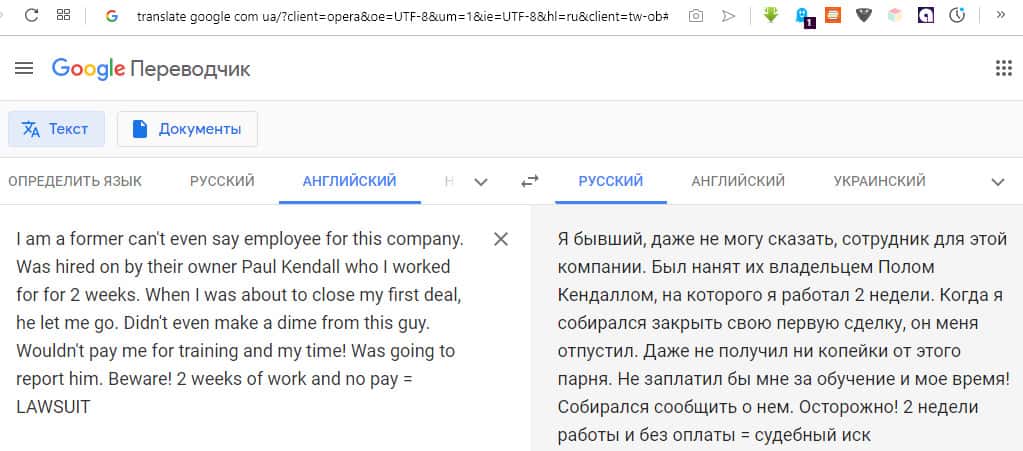The width and height of the screenshot is (1023, 451).
Task: Open the Documents translation mode
Action: 187,129
